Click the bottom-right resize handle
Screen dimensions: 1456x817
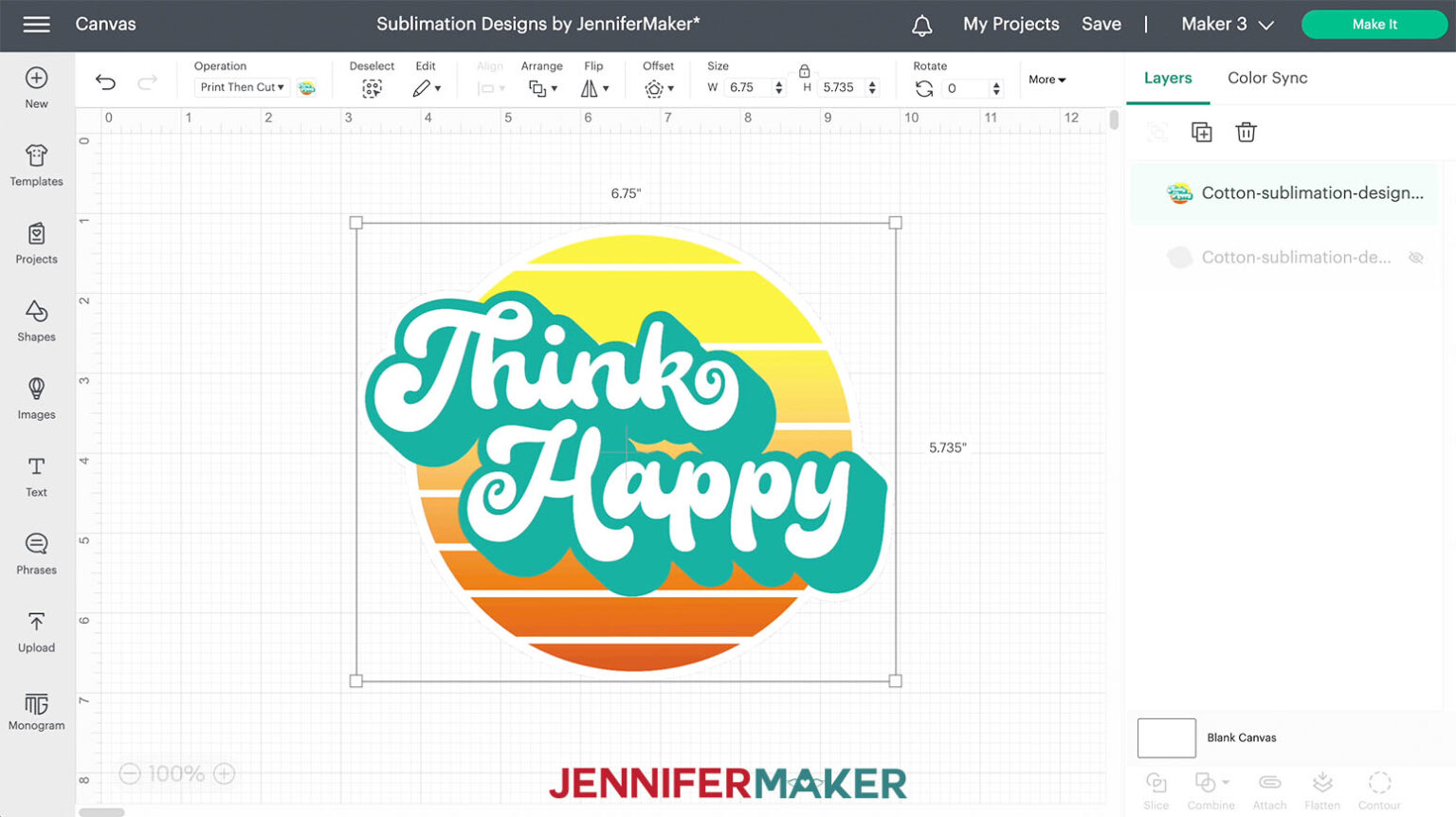point(895,681)
